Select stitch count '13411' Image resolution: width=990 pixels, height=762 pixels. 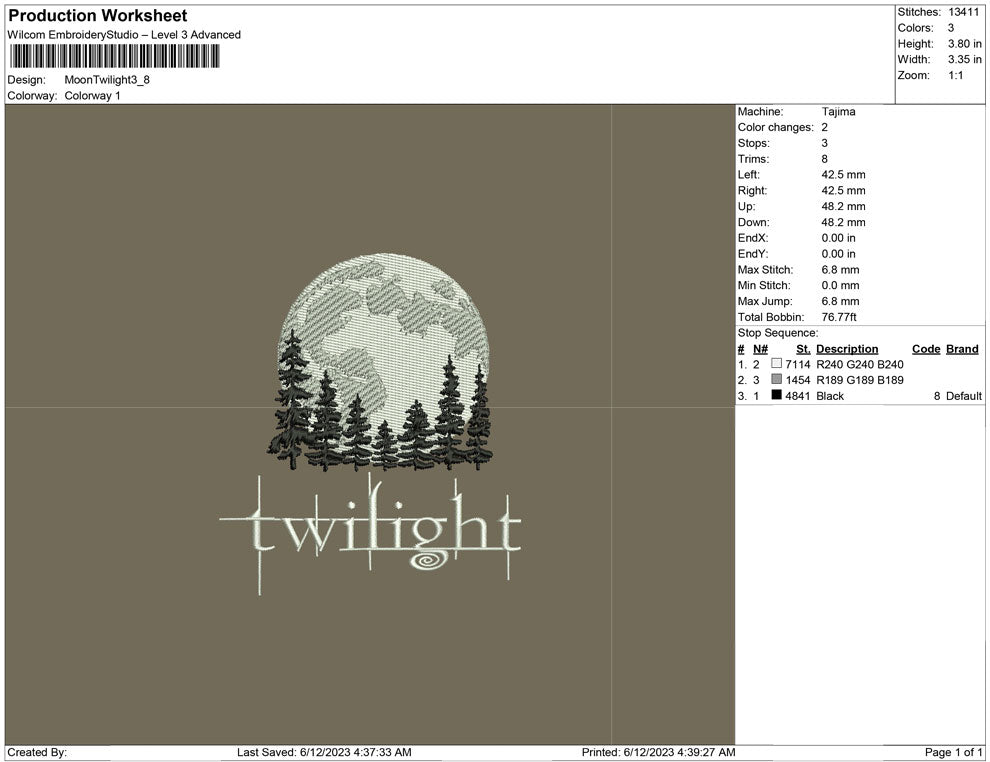963,12
